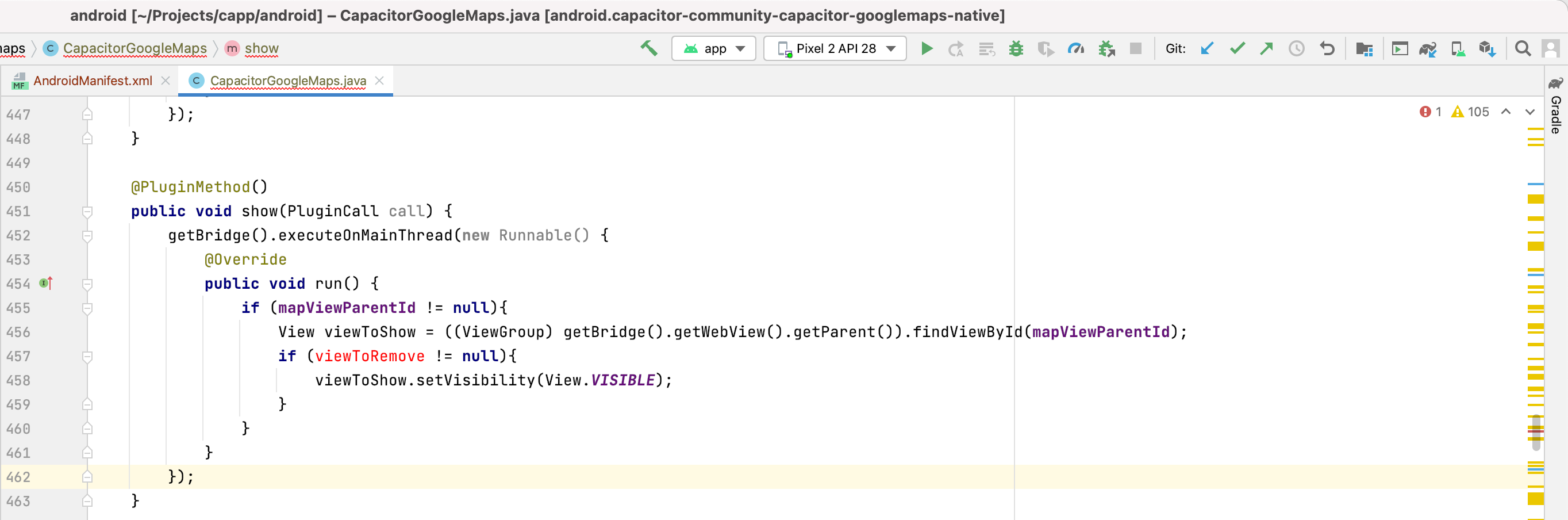Open the Gradle tool window label
This screenshot has width=1568, height=520.
[x=1557, y=116]
